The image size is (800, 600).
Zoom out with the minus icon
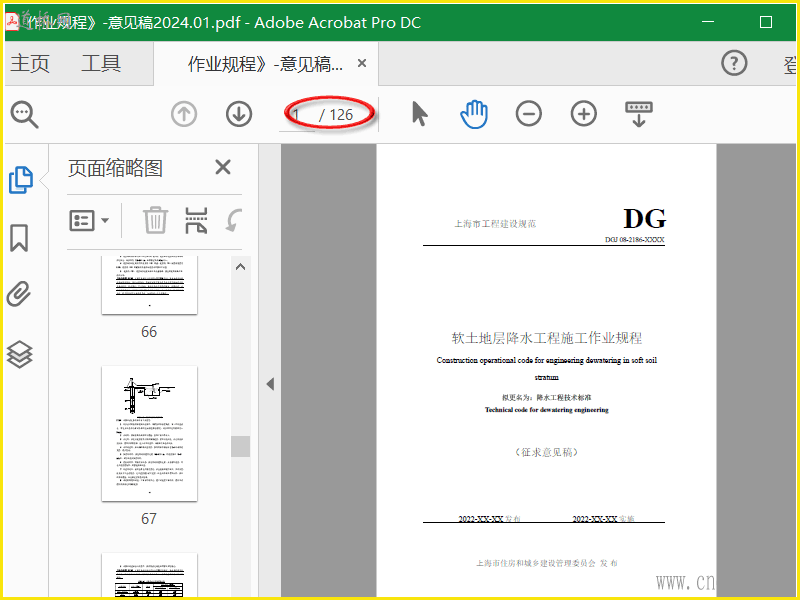(529, 114)
